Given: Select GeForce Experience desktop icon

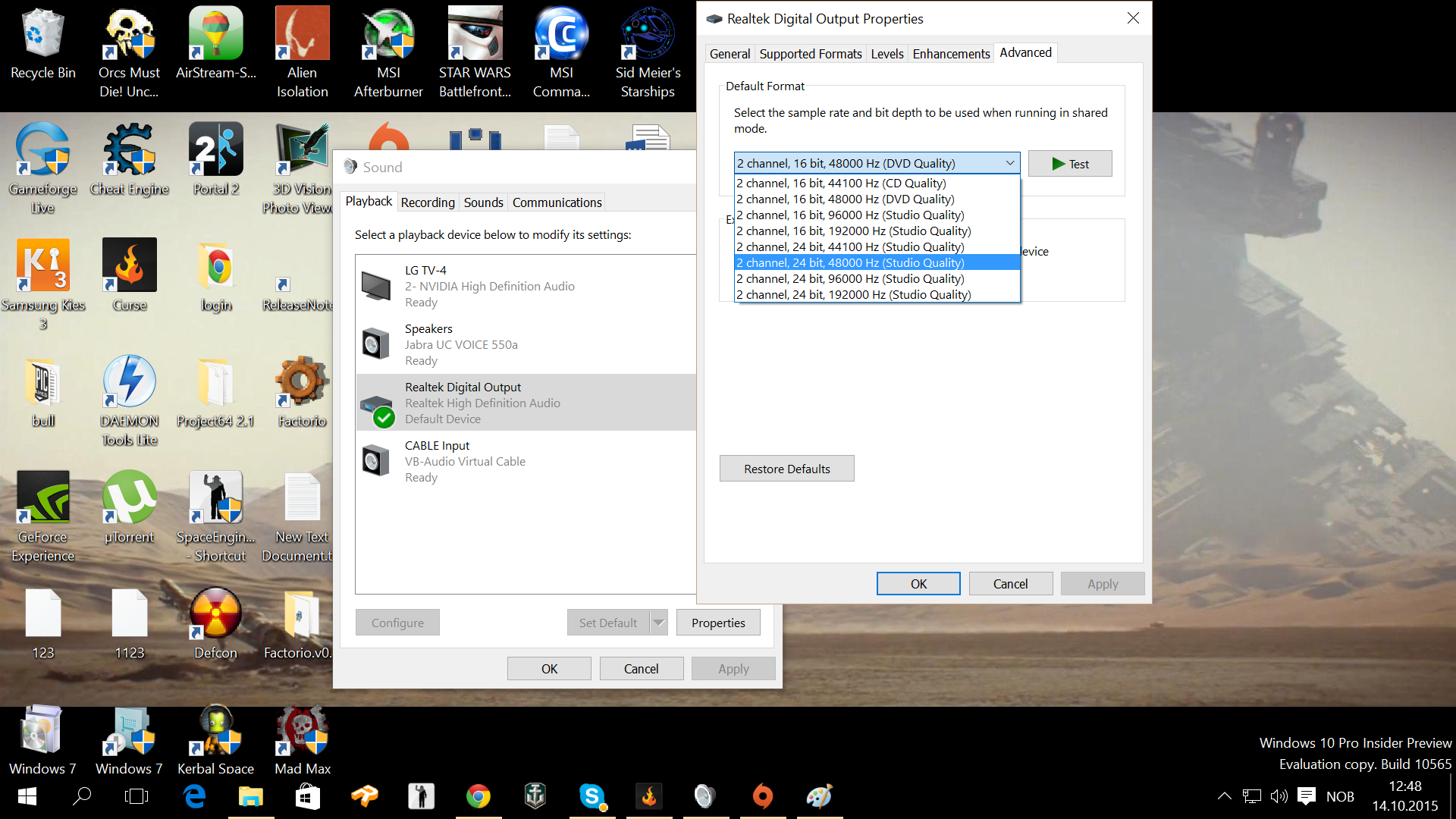Looking at the screenshot, I should [43, 516].
